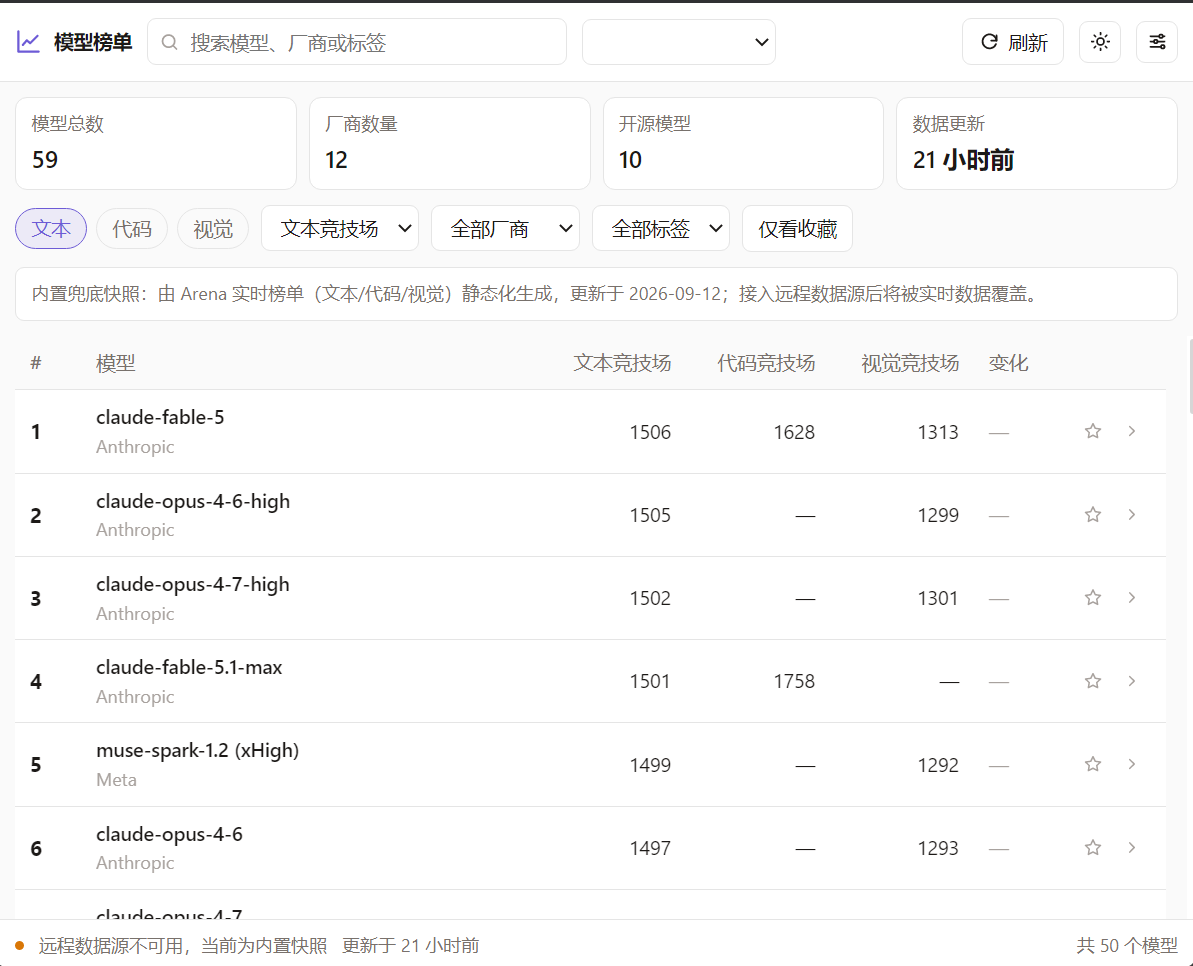Open the 全部标签 tag dropdown

660,228
